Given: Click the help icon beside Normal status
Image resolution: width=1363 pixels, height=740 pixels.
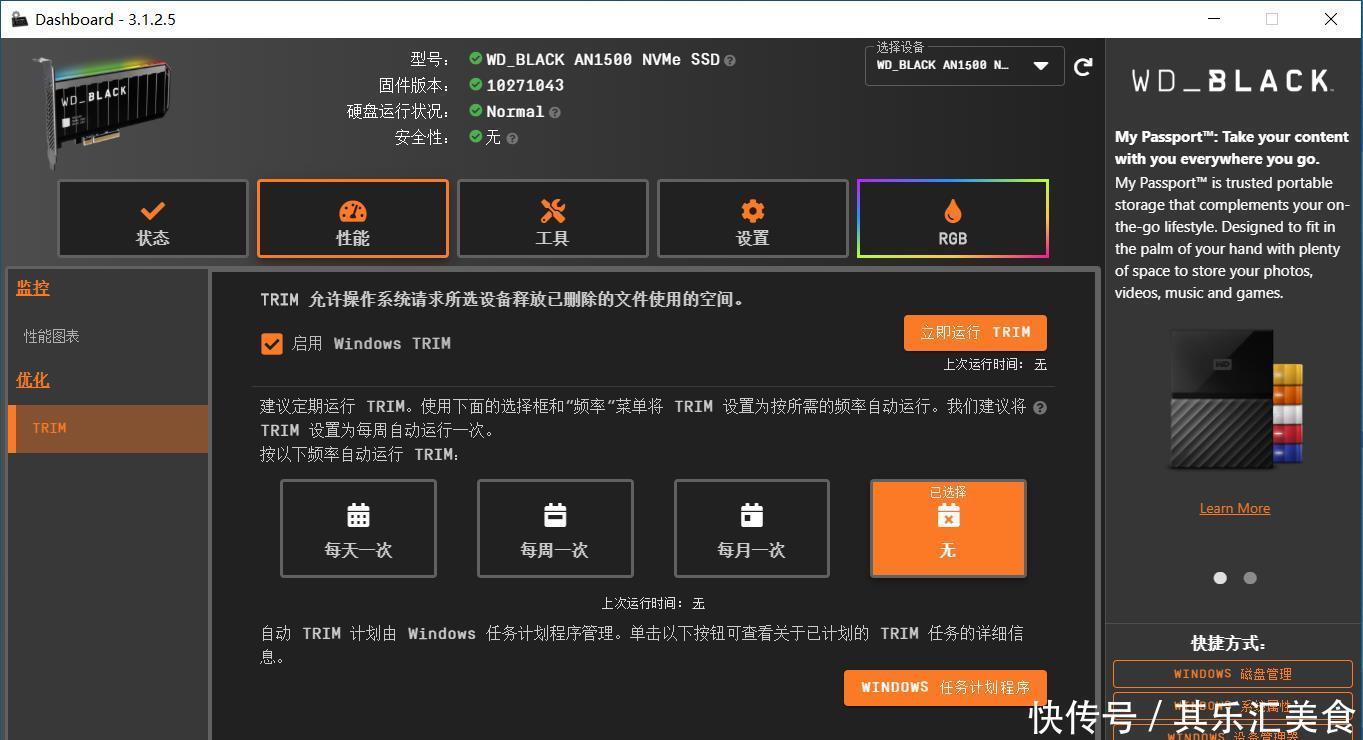Looking at the screenshot, I should click(x=555, y=113).
